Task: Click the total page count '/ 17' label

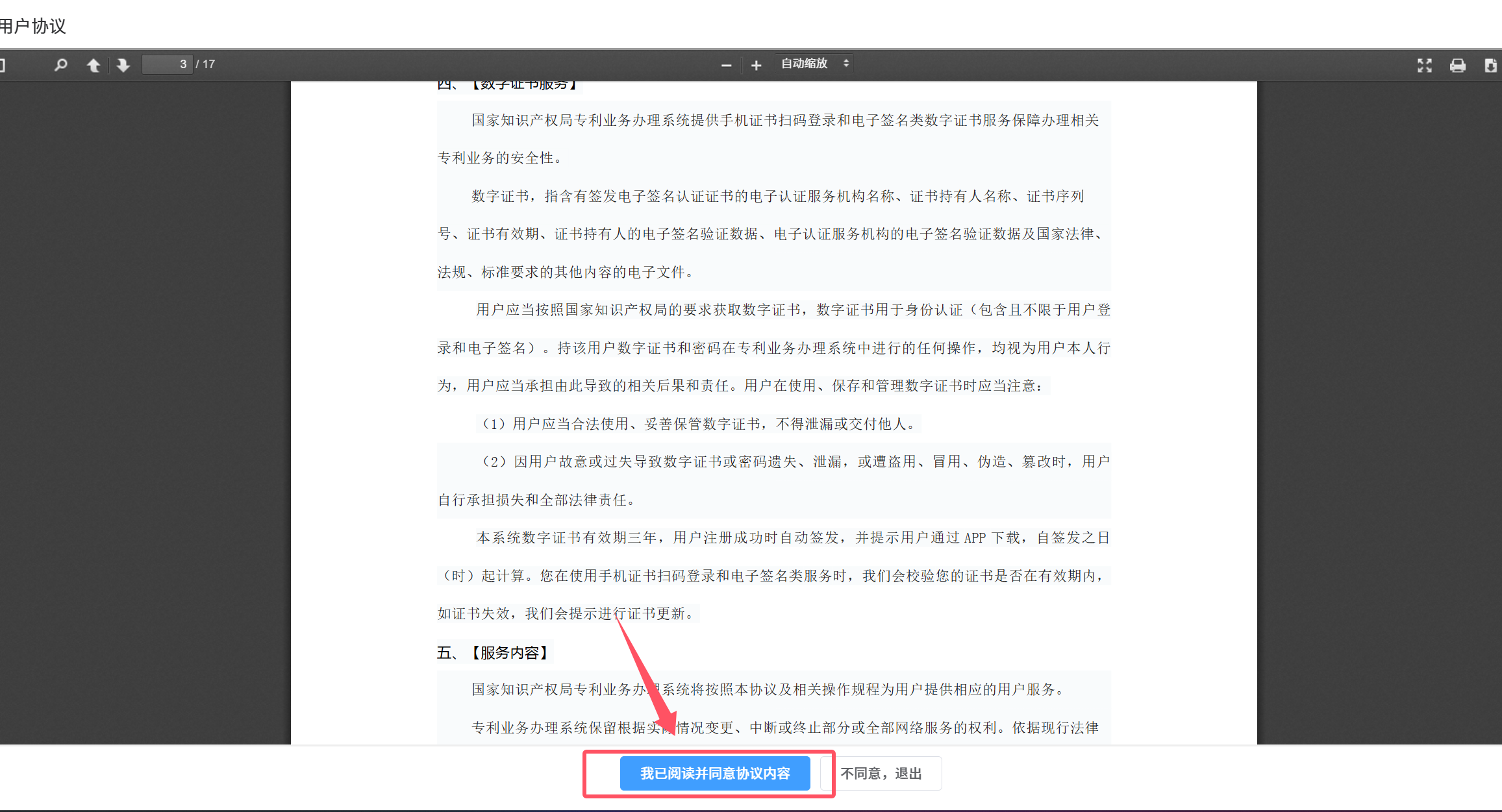Action: tap(205, 64)
